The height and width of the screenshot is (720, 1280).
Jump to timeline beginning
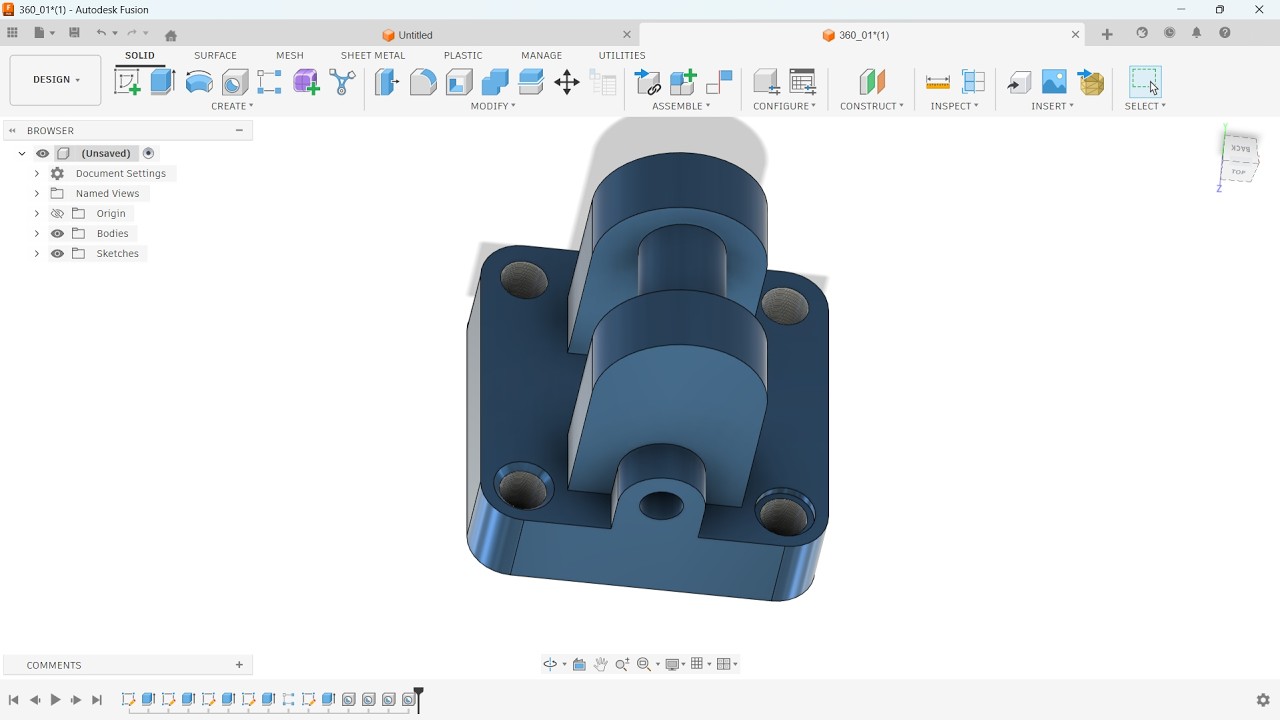point(14,700)
